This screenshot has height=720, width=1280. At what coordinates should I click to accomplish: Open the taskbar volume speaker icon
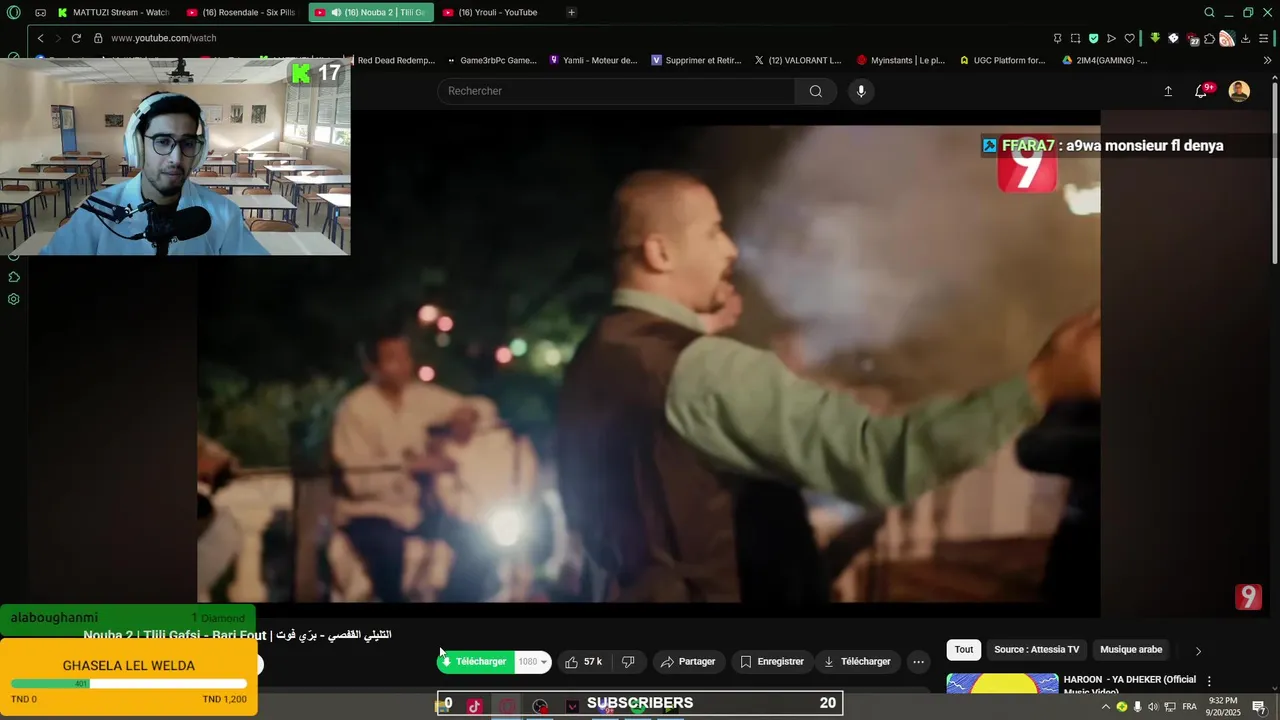pyautogui.click(x=1153, y=707)
